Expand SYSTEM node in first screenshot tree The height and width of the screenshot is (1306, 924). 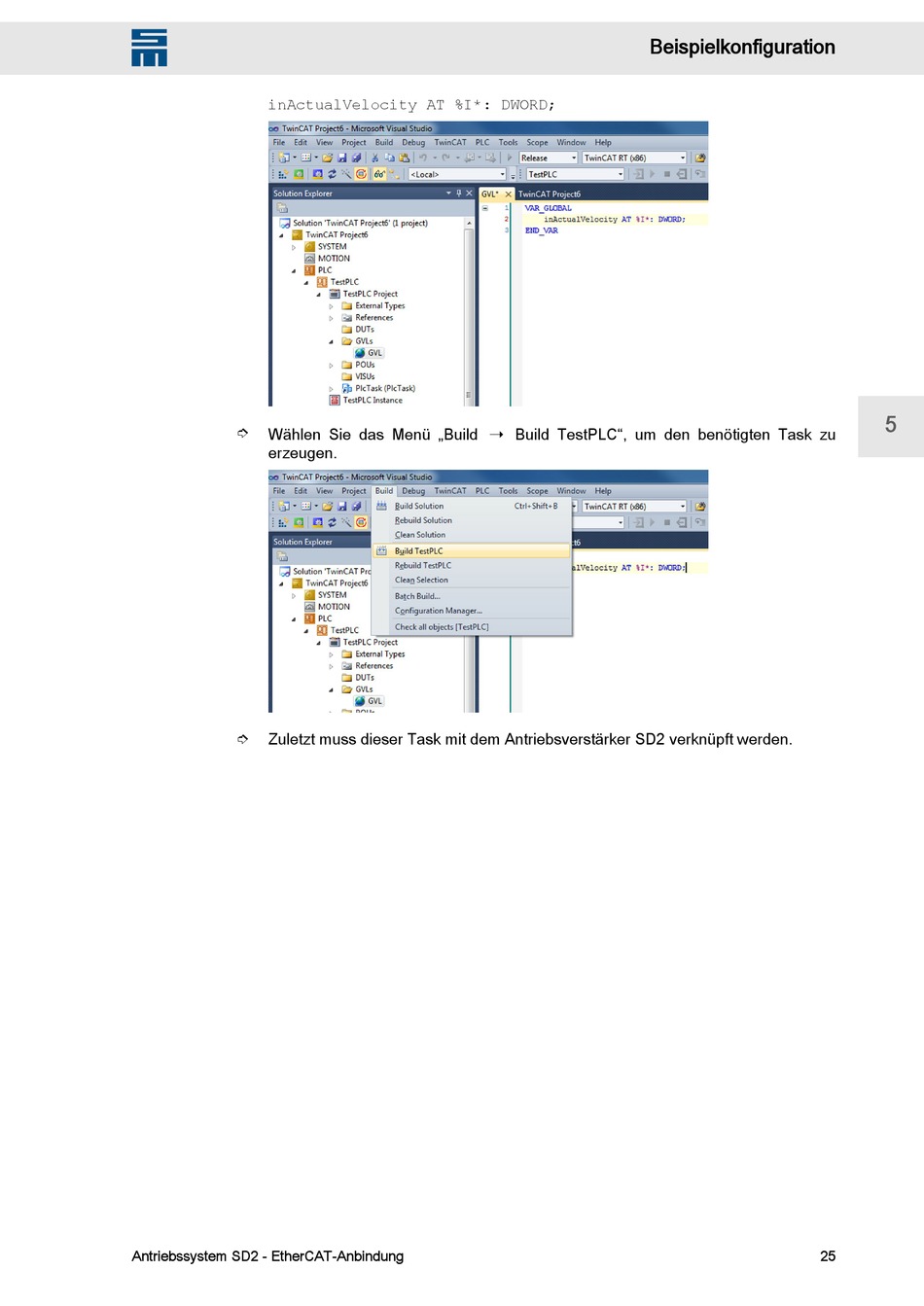[x=294, y=247]
